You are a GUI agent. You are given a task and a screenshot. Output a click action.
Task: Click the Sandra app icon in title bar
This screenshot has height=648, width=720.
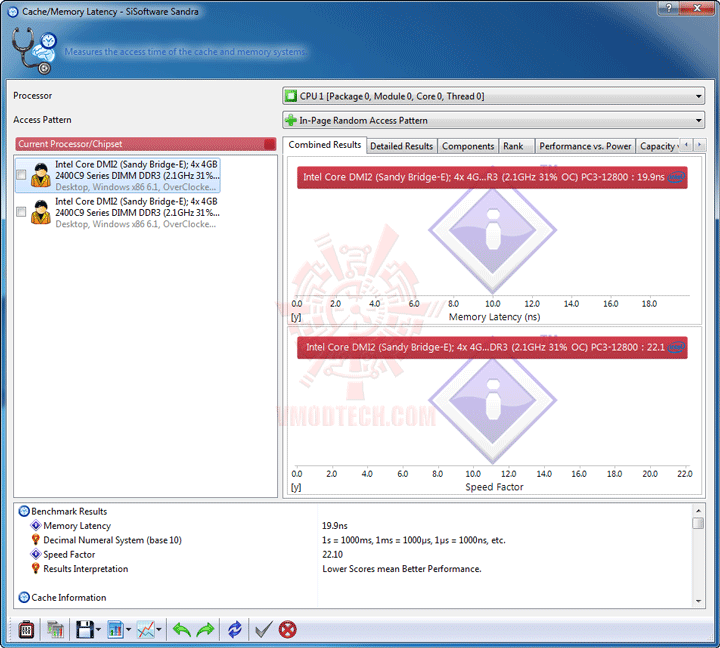[x=13, y=11]
